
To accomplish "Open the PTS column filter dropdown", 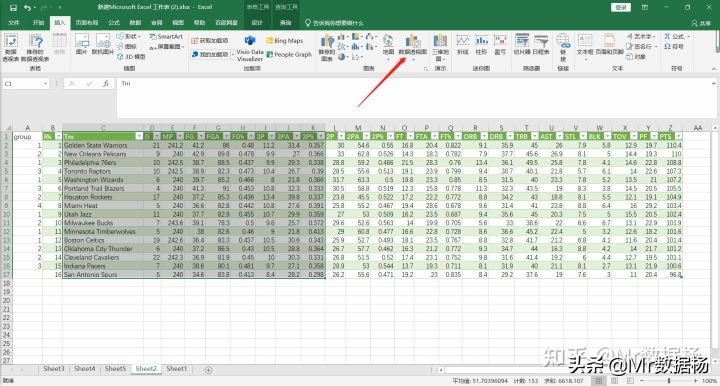I will point(679,136).
